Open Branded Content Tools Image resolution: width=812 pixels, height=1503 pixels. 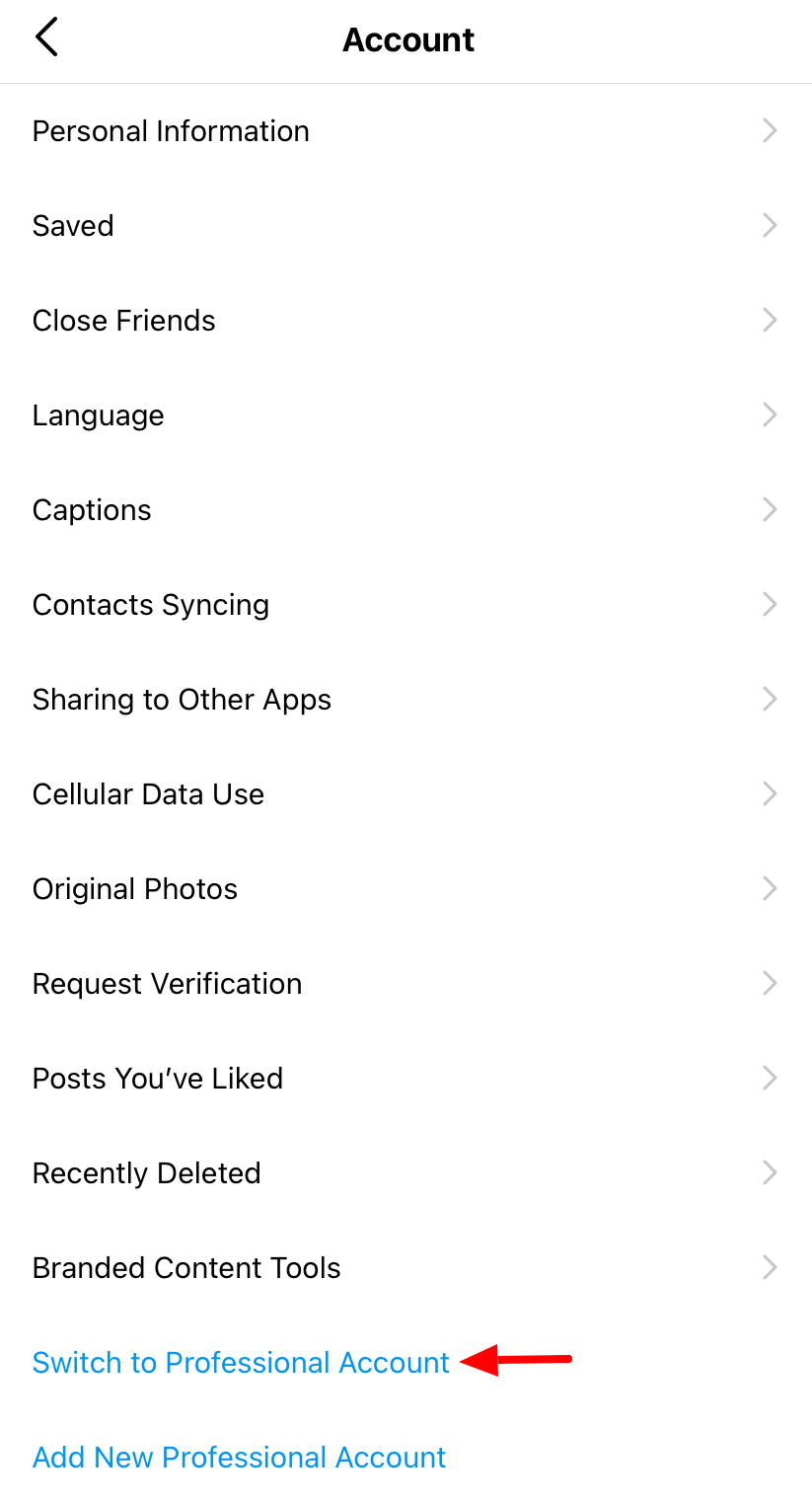pos(186,1268)
